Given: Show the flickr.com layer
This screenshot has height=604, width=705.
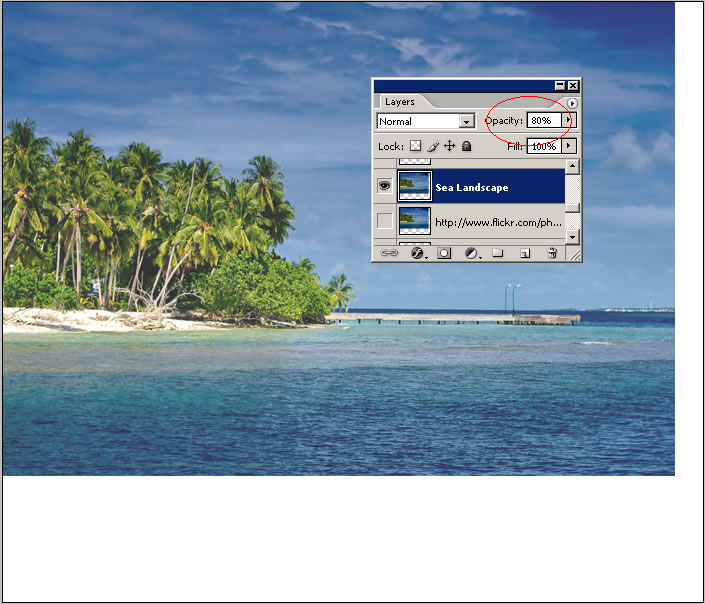Looking at the screenshot, I should (384, 220).
